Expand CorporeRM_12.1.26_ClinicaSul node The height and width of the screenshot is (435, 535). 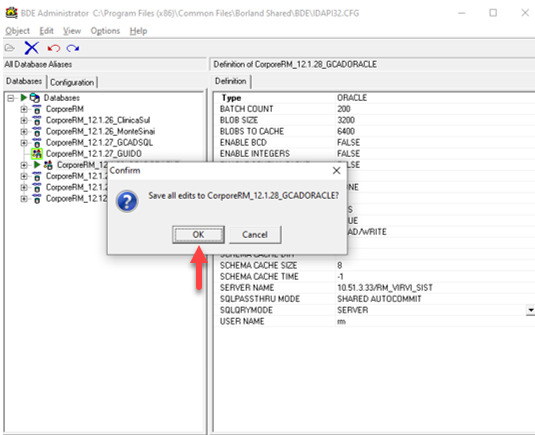pyautogui.click(x=24, y=120)
